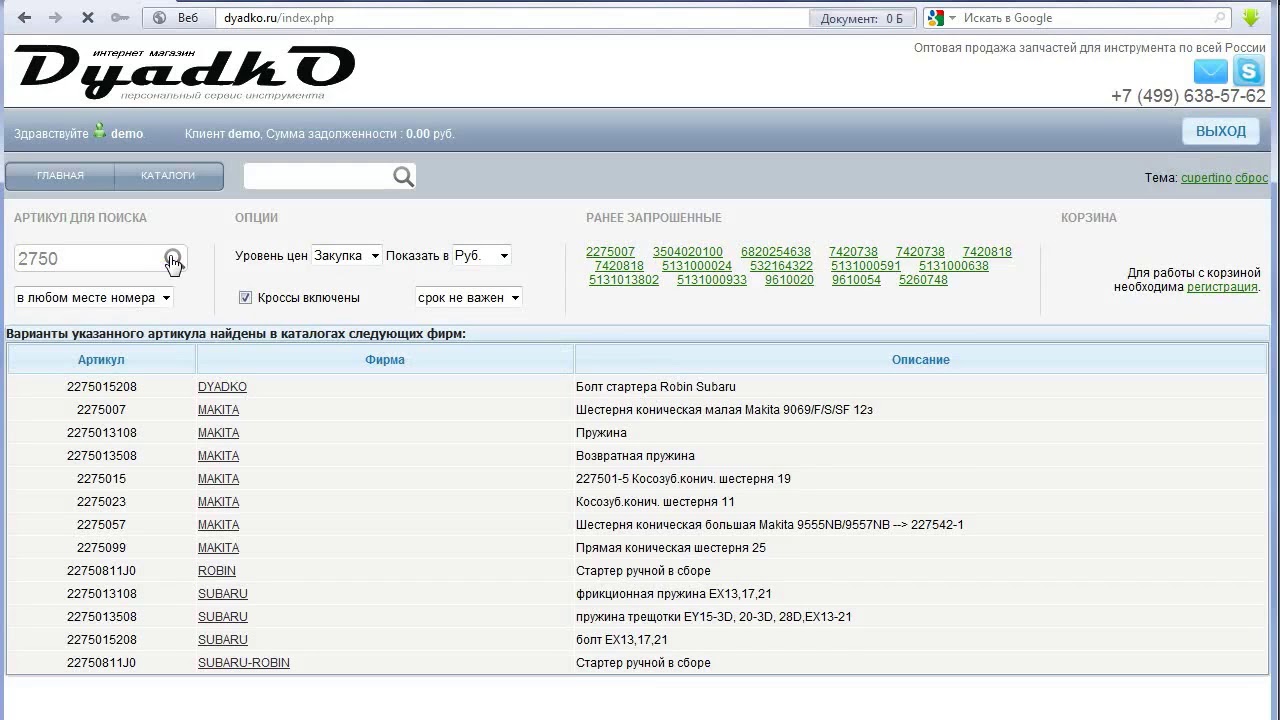
Task: Select article cell 2275023
Action: click(101, 502)
